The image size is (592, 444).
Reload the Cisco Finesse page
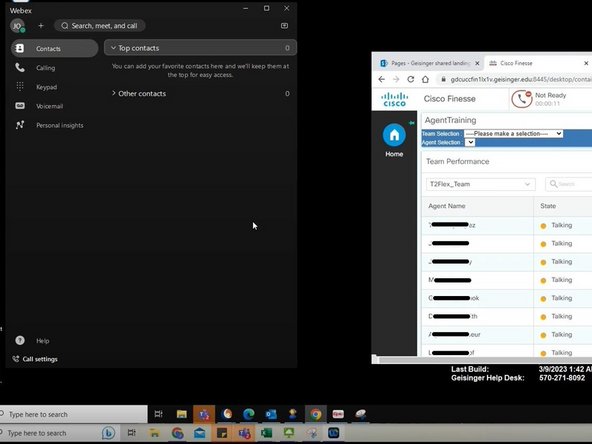(411, 79)
